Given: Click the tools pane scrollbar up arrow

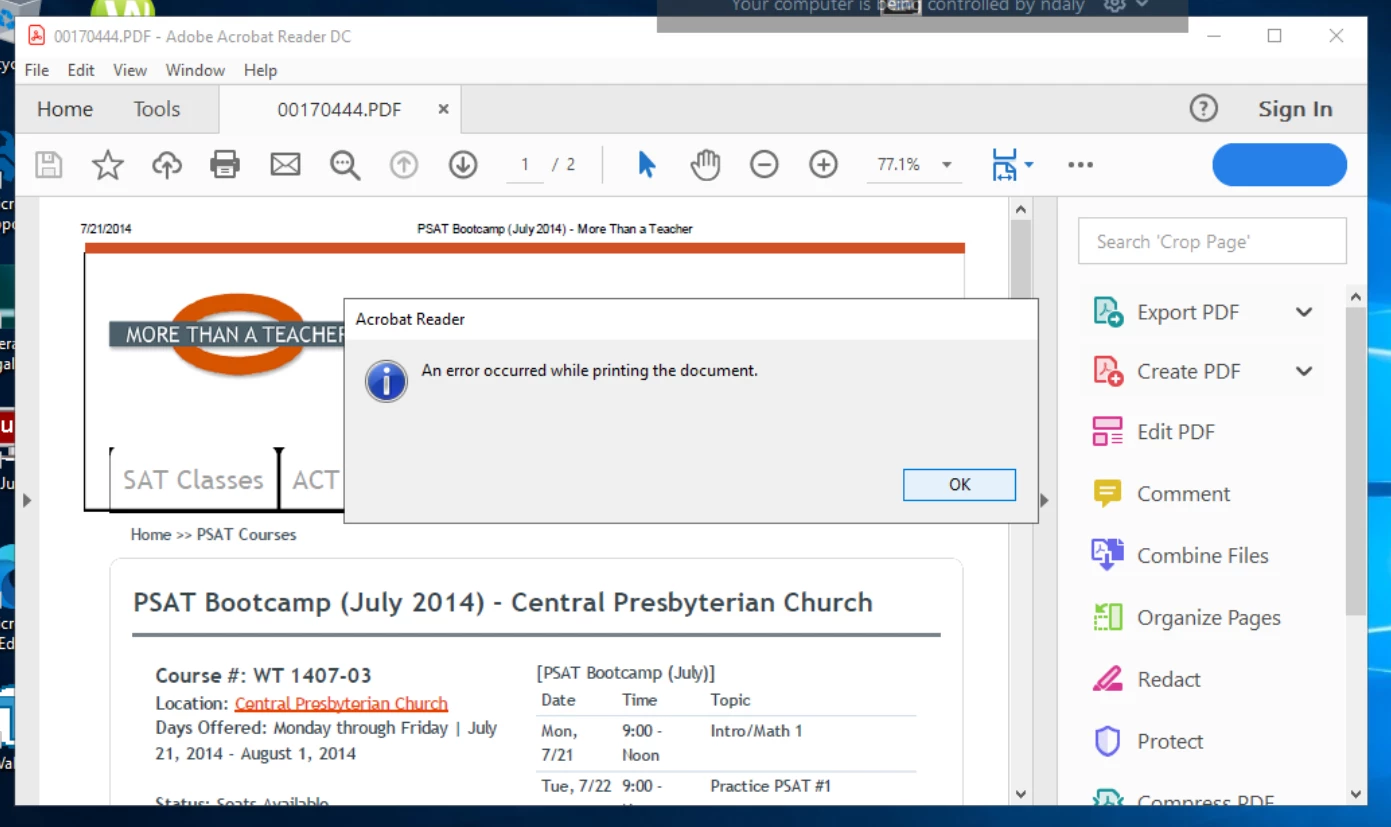Looking at the screenshot, I should point(1355,297).
